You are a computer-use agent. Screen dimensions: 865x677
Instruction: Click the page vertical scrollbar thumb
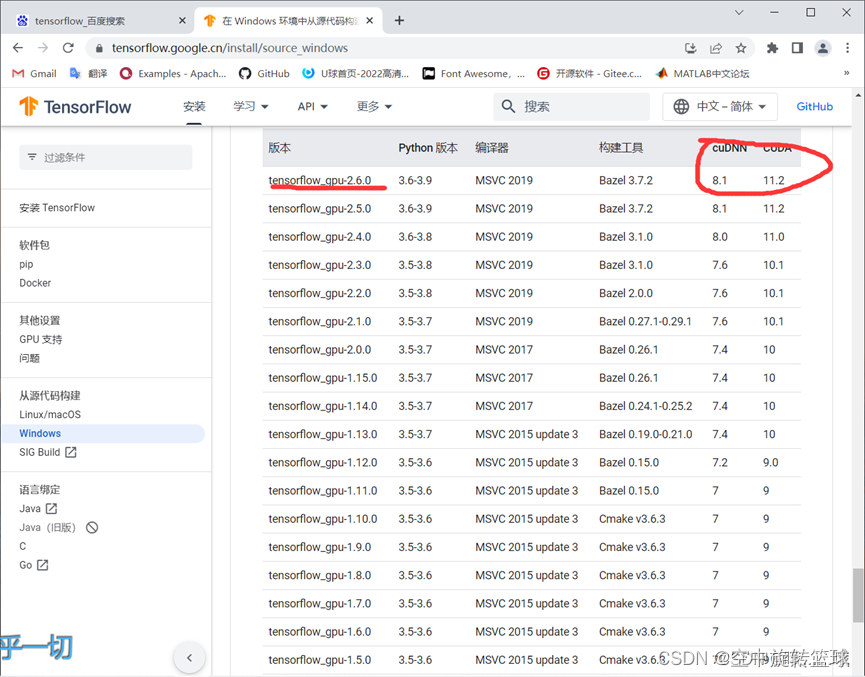[857, 595]
